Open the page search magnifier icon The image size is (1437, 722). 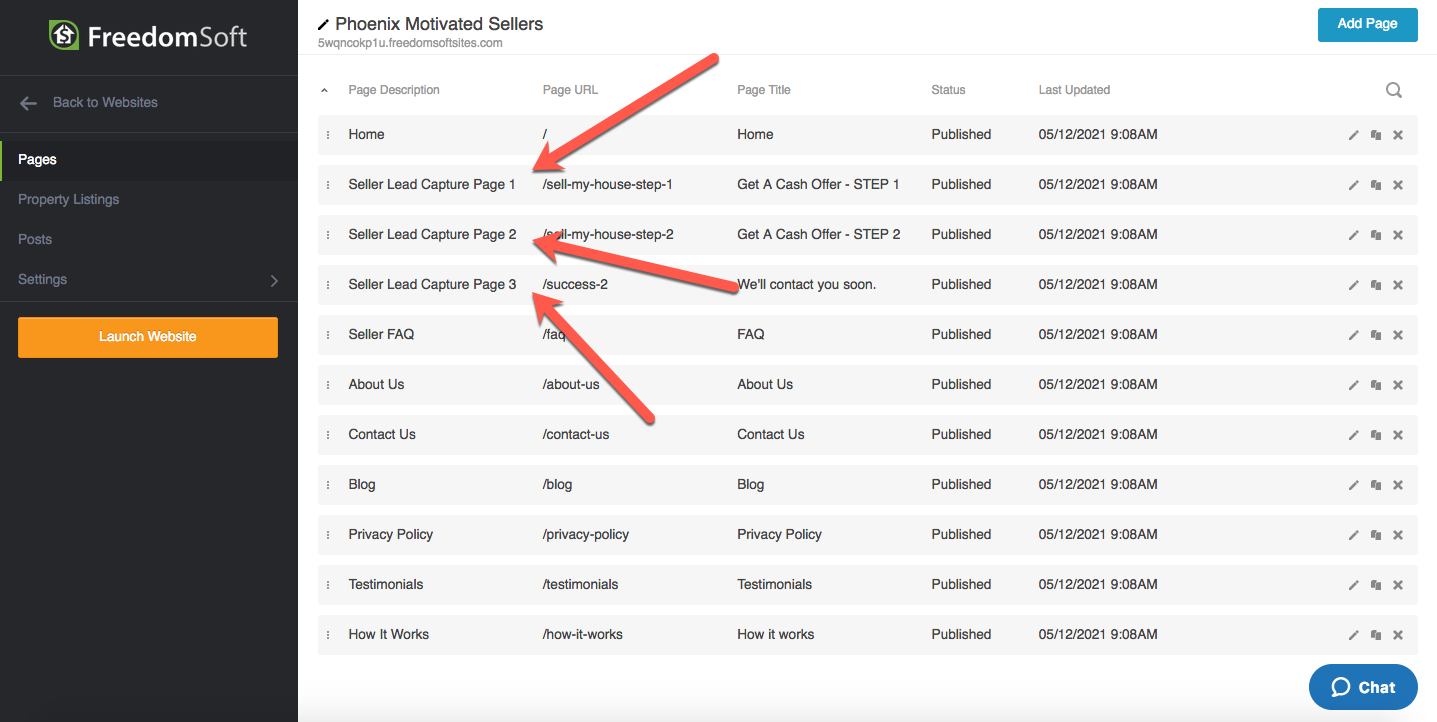1393,90
